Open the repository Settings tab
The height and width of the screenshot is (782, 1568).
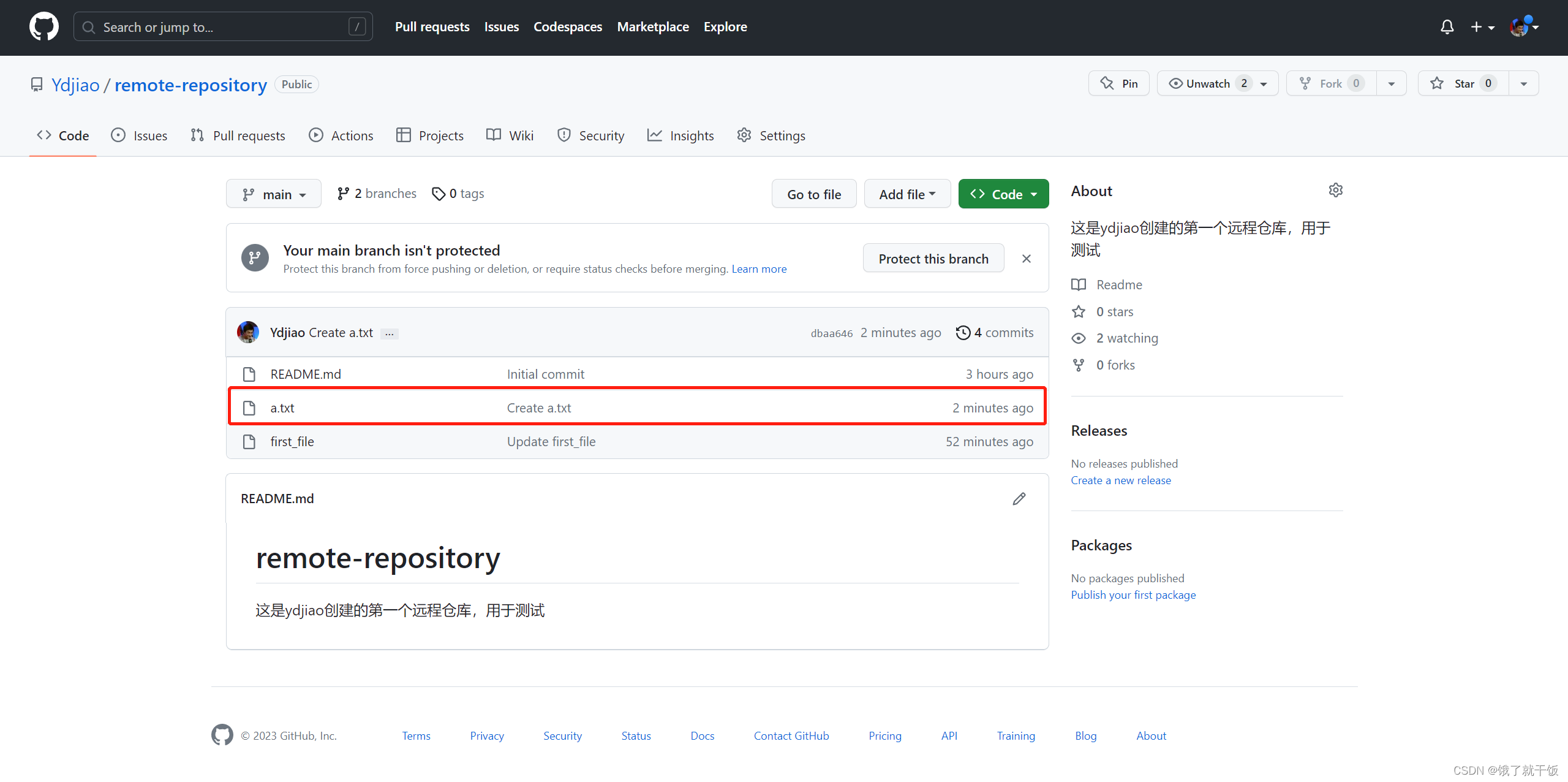(771, 135)
